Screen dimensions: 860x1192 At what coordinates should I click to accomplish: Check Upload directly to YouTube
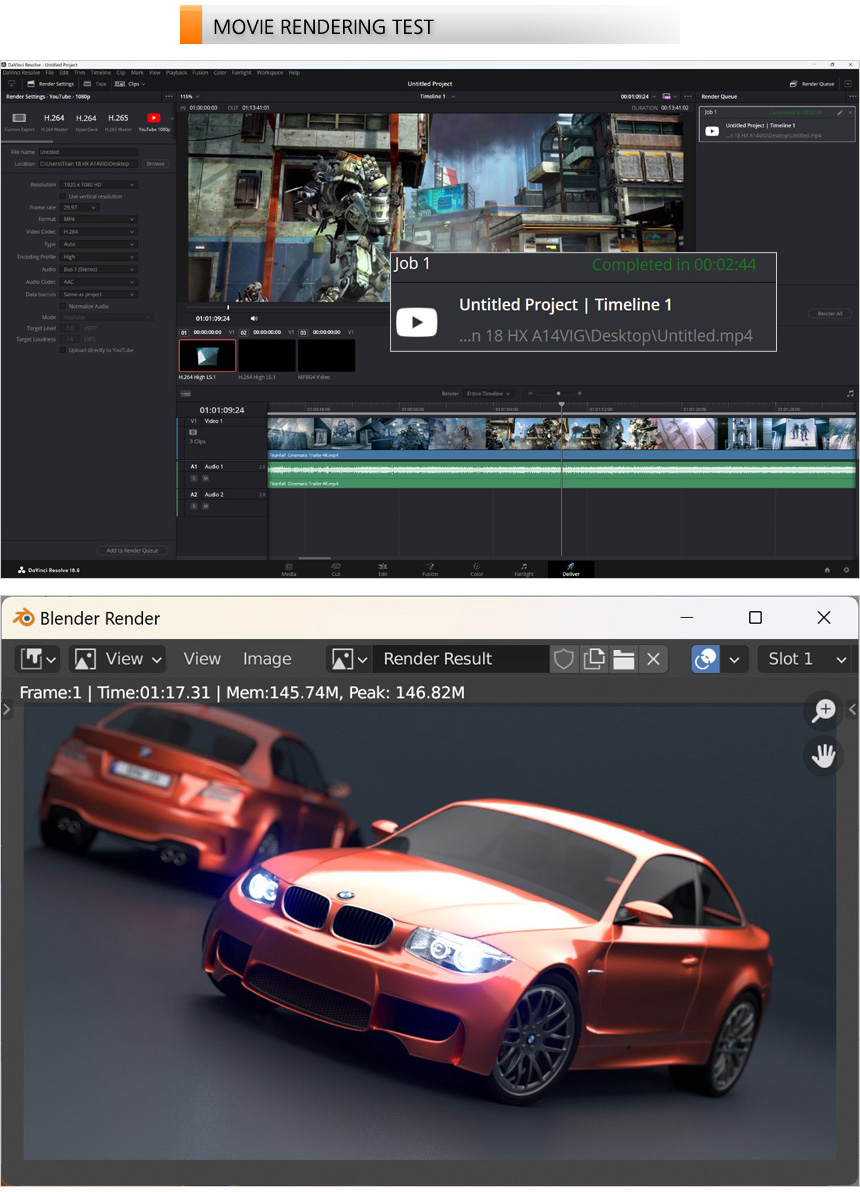tap(62, 350)
